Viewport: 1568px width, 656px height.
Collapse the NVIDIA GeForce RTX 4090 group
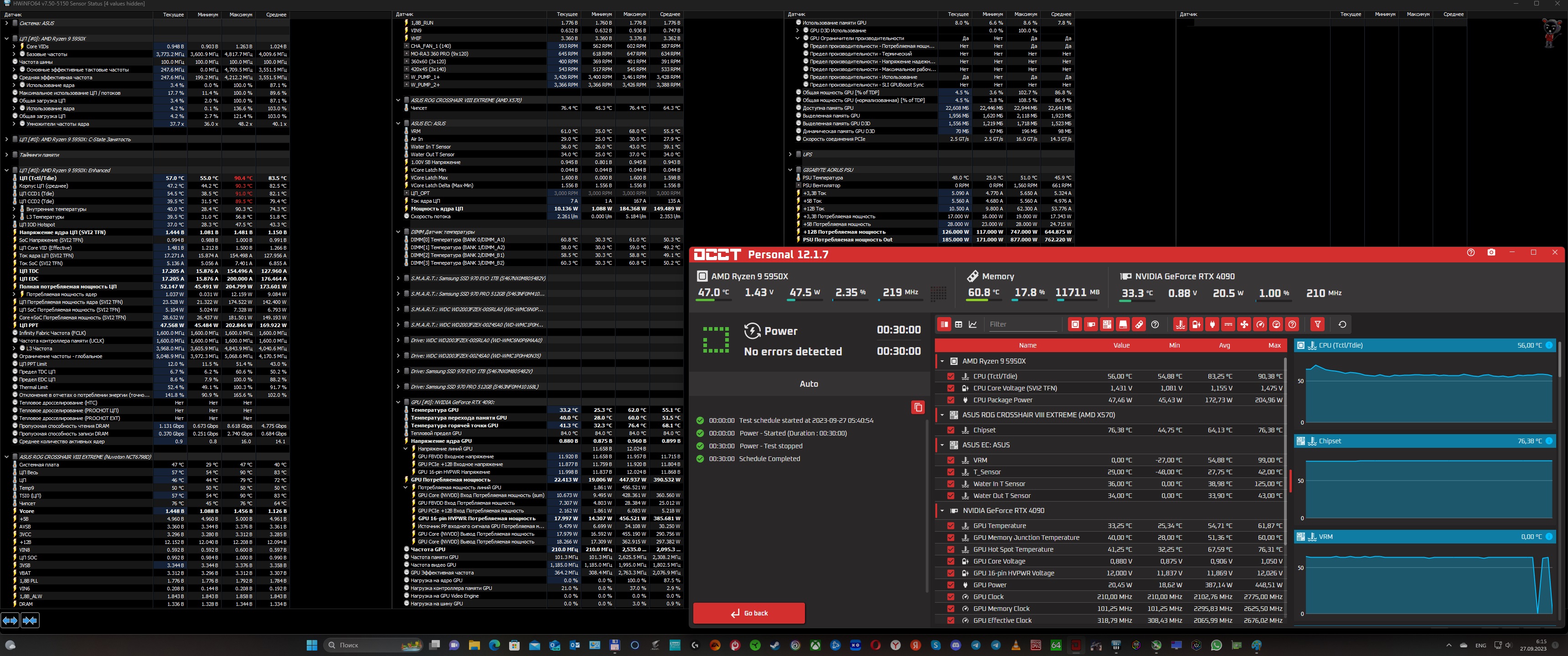click(942, 511)
